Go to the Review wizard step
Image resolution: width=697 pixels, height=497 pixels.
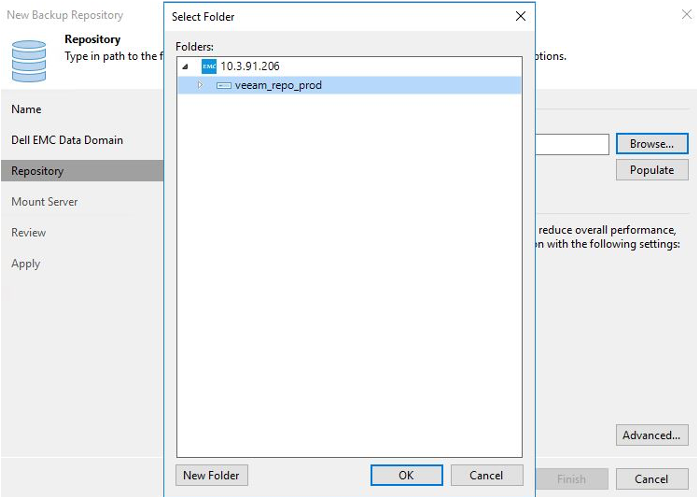click(28, 232)
